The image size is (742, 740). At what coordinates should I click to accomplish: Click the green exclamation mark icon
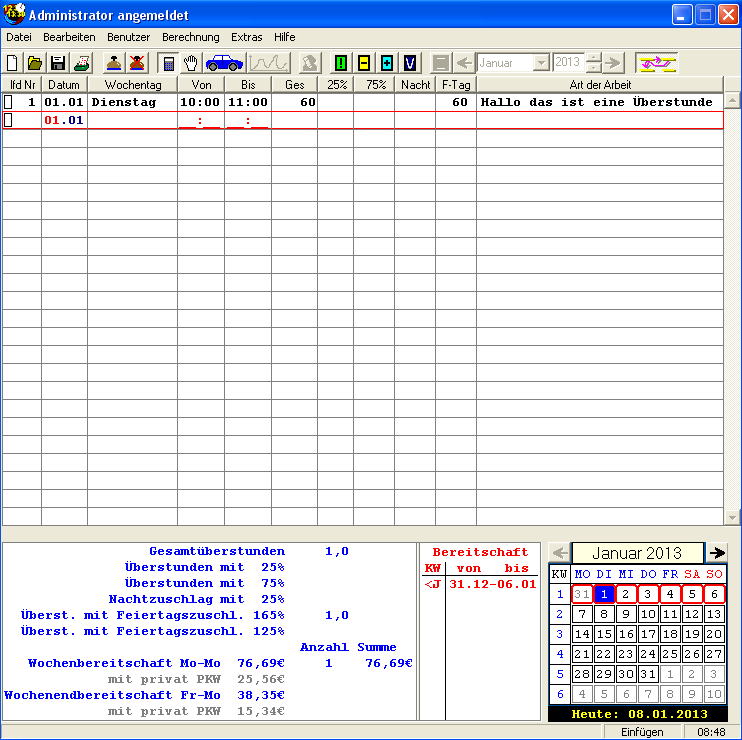pos(340,63)
